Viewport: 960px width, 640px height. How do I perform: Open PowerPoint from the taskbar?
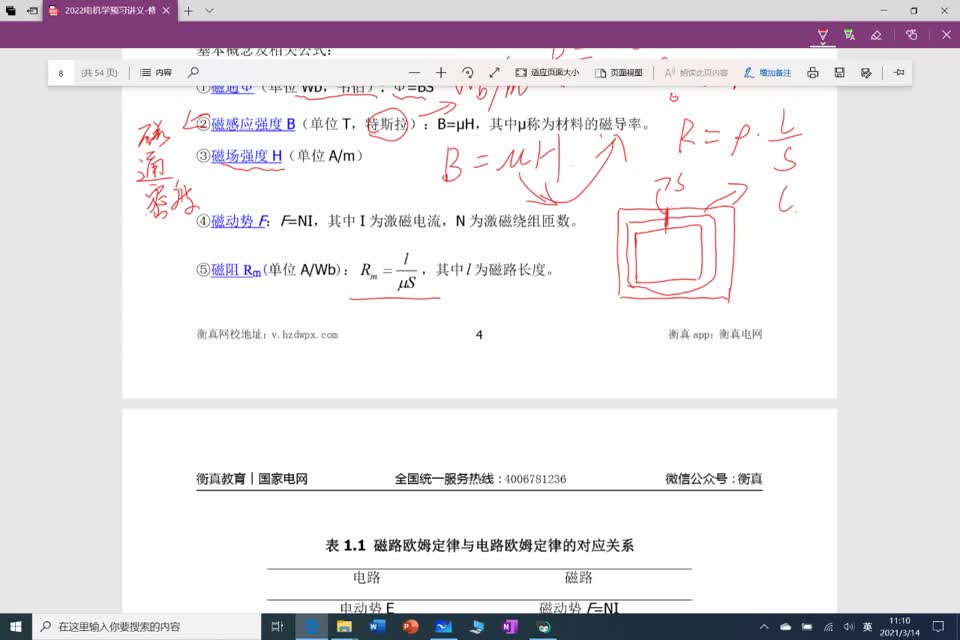tap(410, 627)
